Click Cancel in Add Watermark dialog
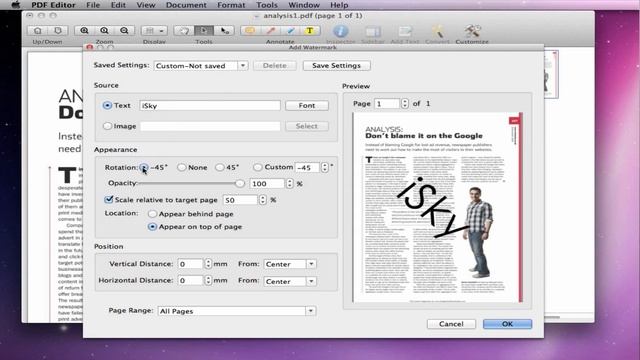The image size is (640, 360). 451,324
